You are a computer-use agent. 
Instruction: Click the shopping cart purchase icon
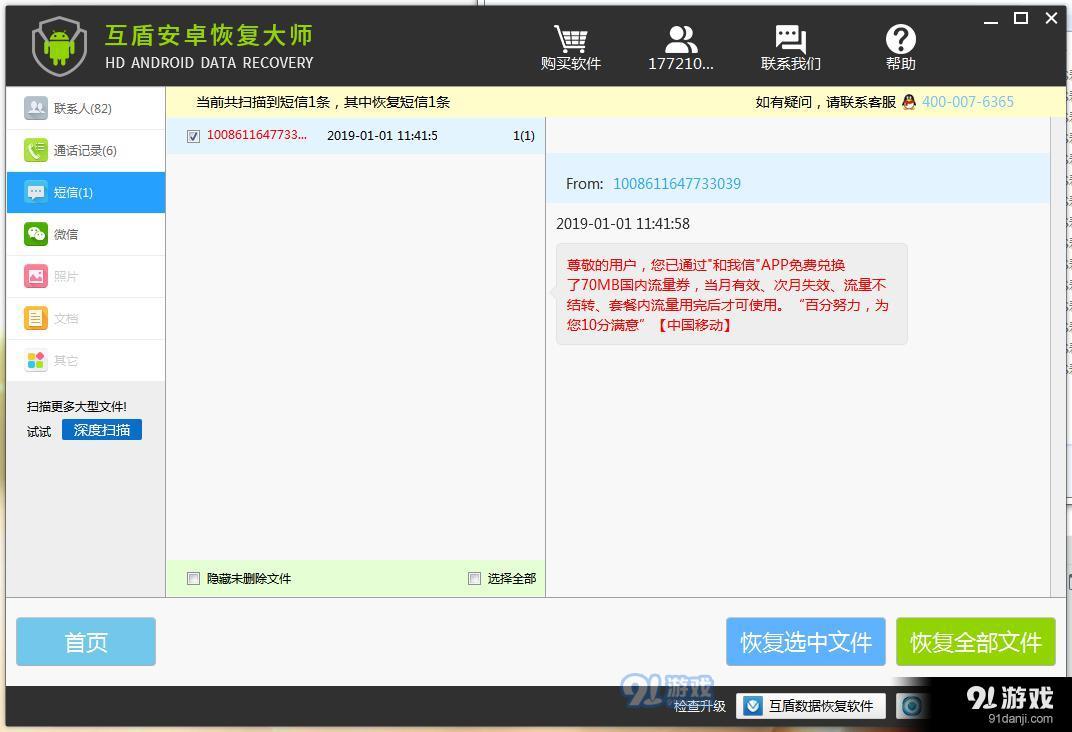570,39
